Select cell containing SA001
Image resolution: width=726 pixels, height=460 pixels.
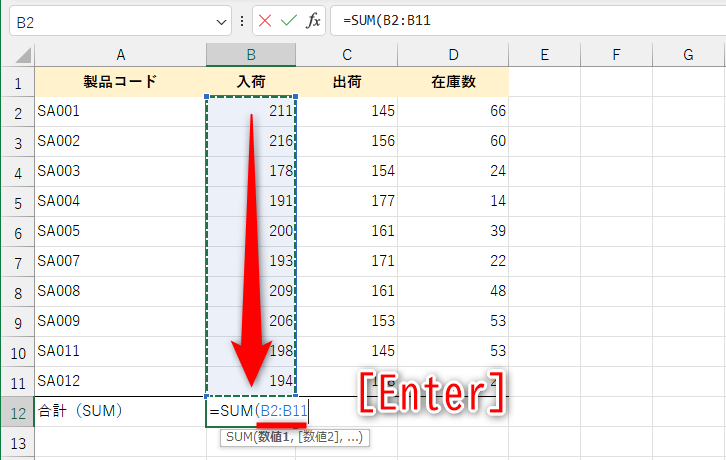click(120, 111)
